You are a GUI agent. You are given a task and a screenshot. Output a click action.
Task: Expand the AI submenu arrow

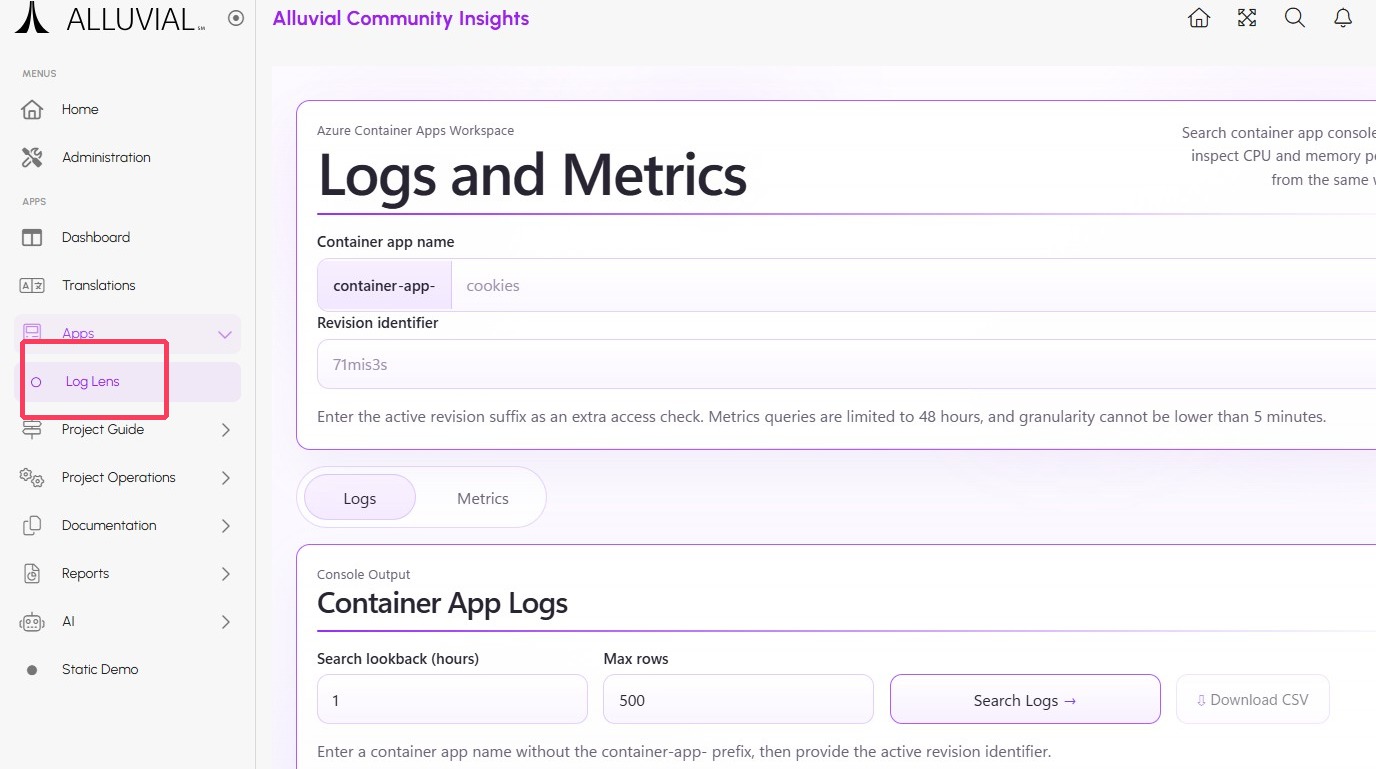tap(226, 622)
